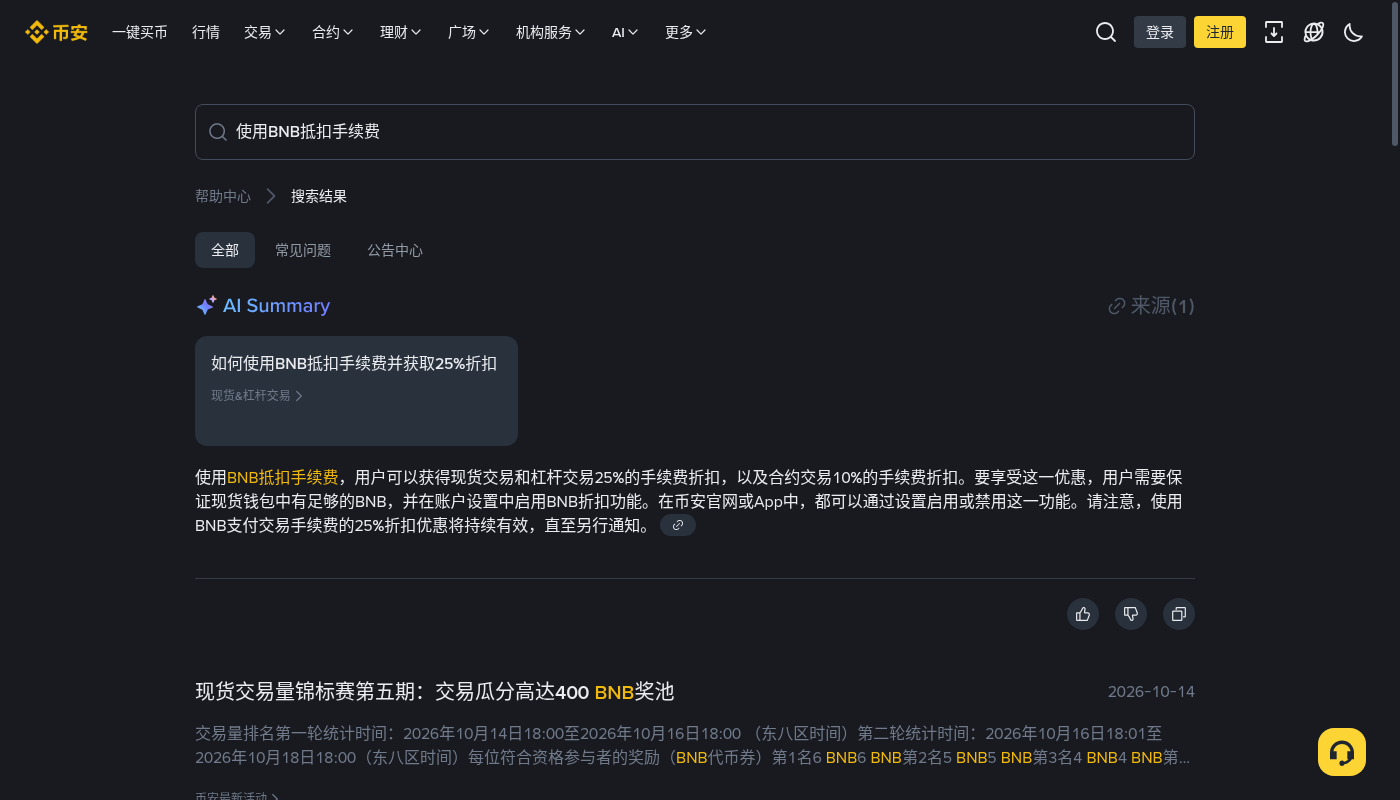Viewport: 1400px width, 800px height.
Task: Switch to the 常见问题 tab
Action: pos(303,250)
